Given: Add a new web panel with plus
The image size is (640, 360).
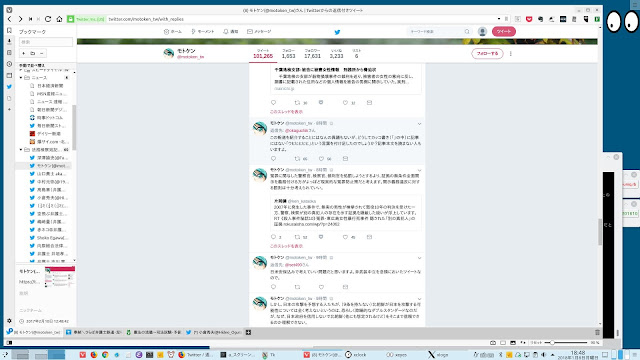Looking at the screenshot, I should click(x=9, y=109).
